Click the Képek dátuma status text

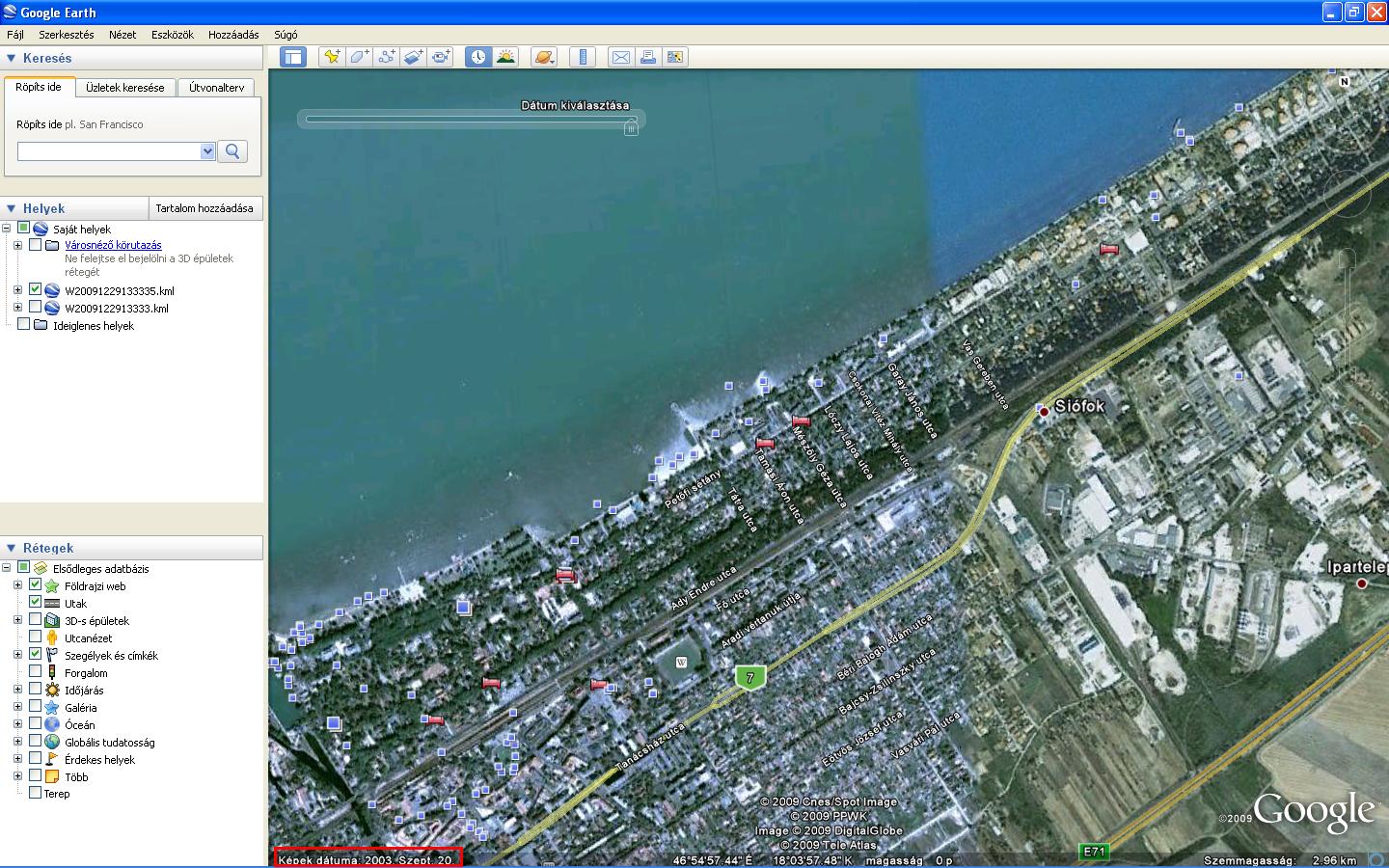pos(367,859)
